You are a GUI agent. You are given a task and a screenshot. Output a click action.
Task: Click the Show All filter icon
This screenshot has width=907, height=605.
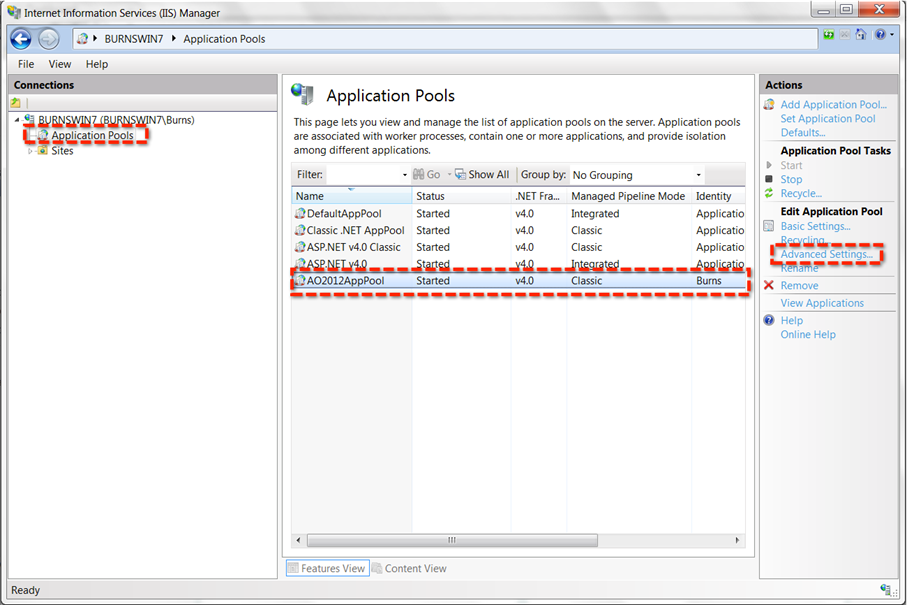[x=460, y=174]
